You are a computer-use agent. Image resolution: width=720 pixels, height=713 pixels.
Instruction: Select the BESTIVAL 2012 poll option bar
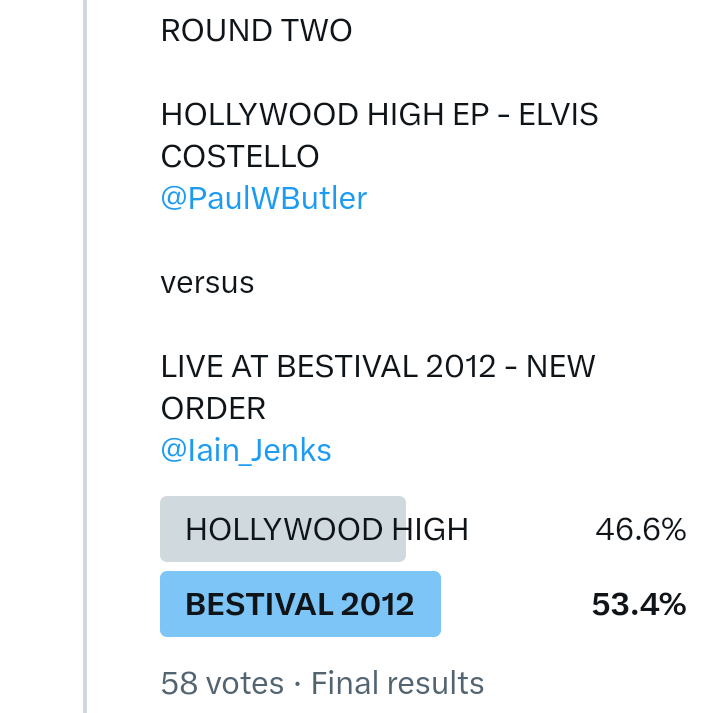pyautogui.click(x=299, y=604)
